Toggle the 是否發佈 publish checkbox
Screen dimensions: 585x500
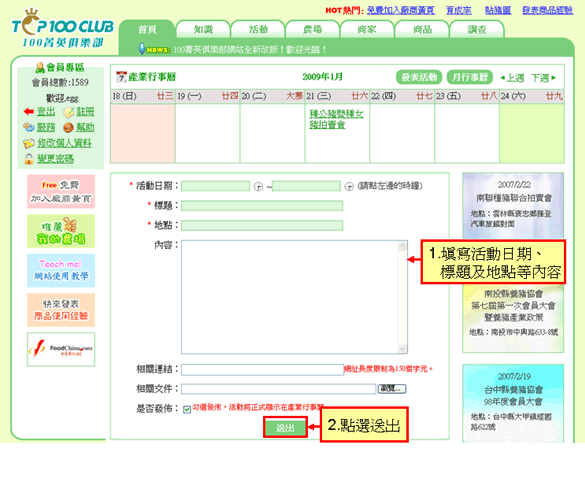click(187, 410)
